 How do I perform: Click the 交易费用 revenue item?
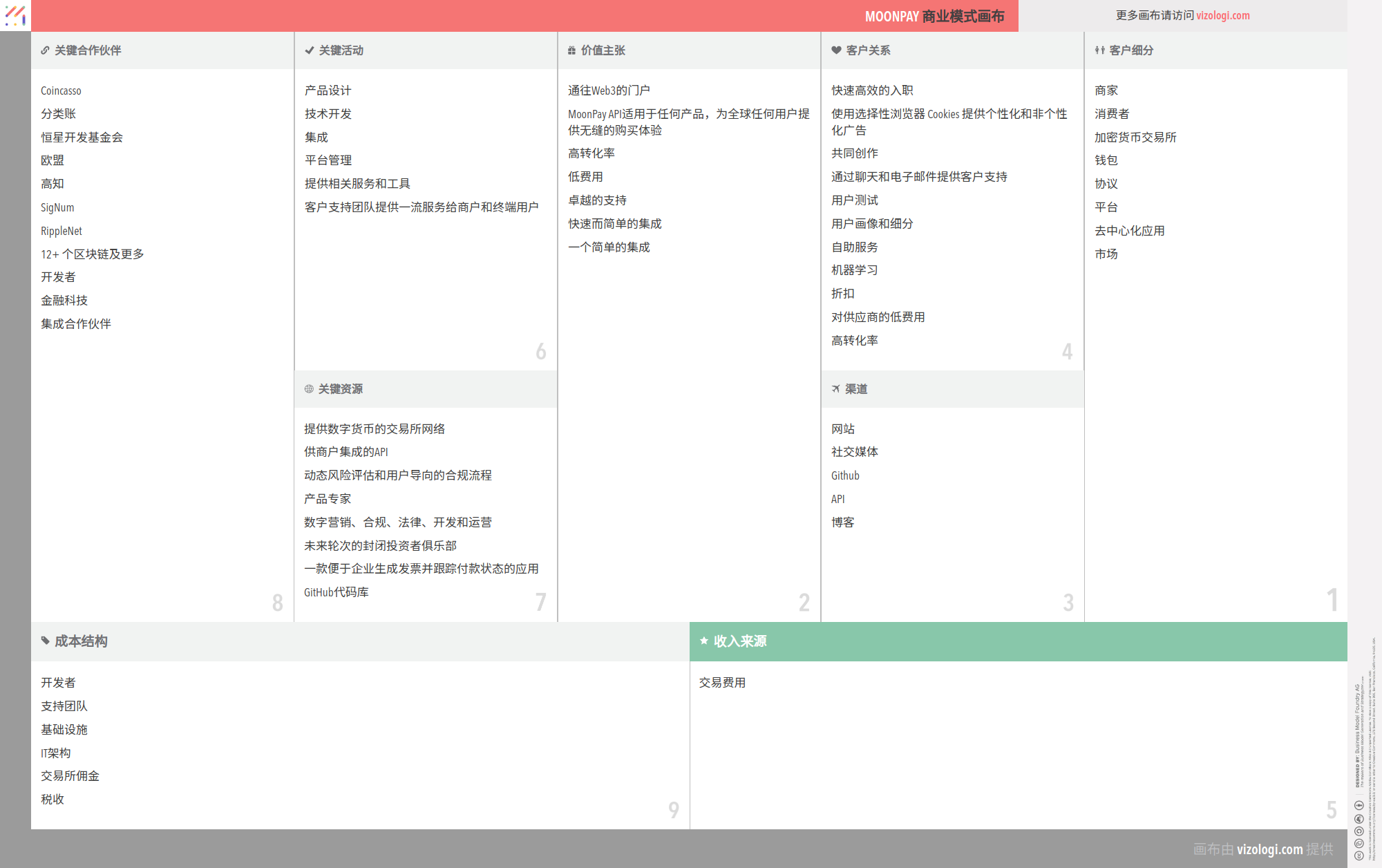point(722,683)
